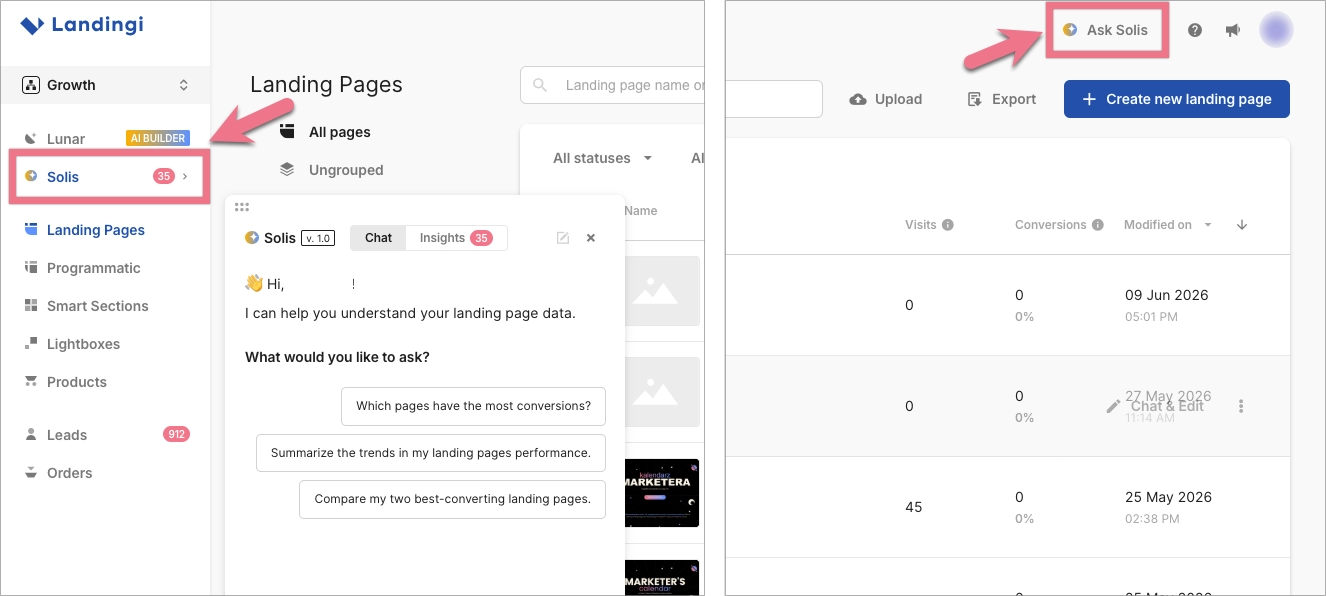The width and height of the screenshot is (1326, 596).
Task: Click the landing page name search field
Action: pyautogui.click(x=612, y=85)
